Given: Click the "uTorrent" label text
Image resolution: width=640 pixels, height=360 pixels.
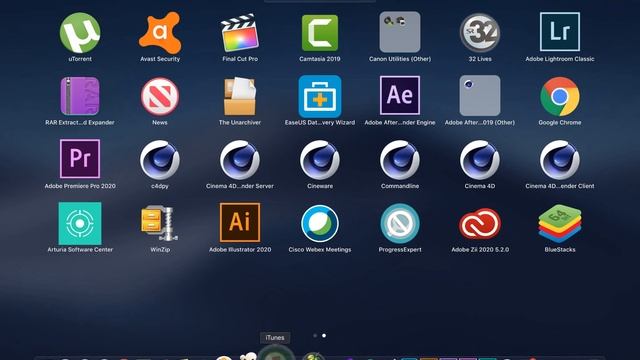Looking at the screenshot, I should coord(80,59).
